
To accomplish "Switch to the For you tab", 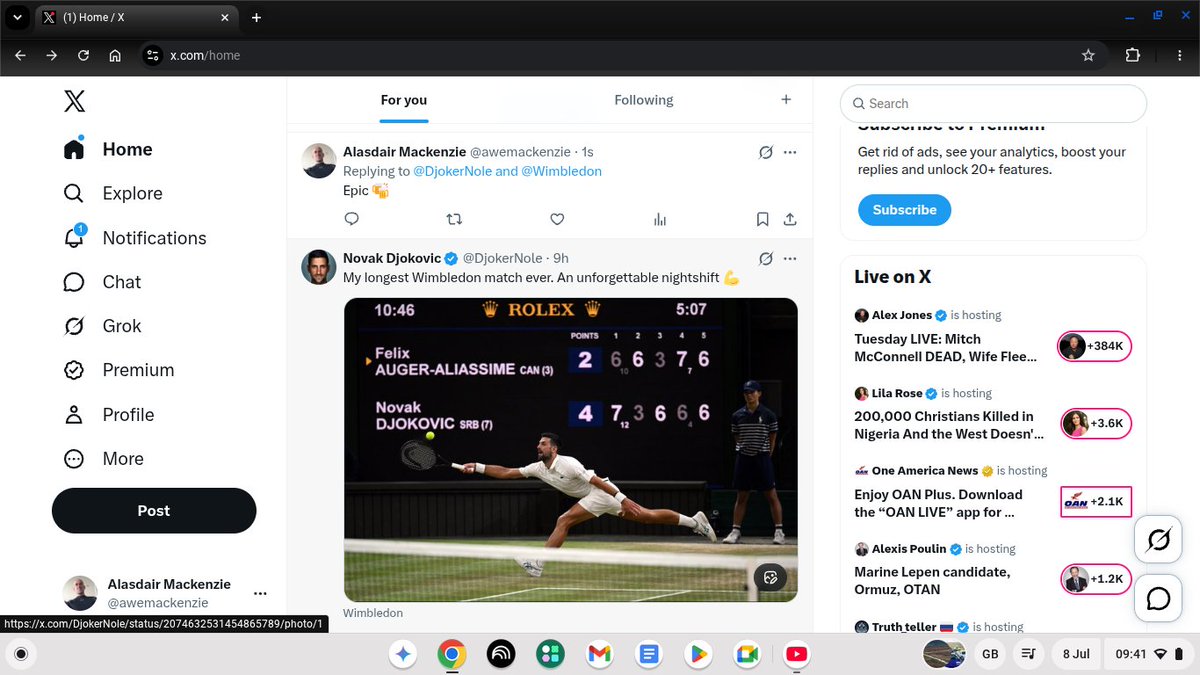I will [404, 100].
